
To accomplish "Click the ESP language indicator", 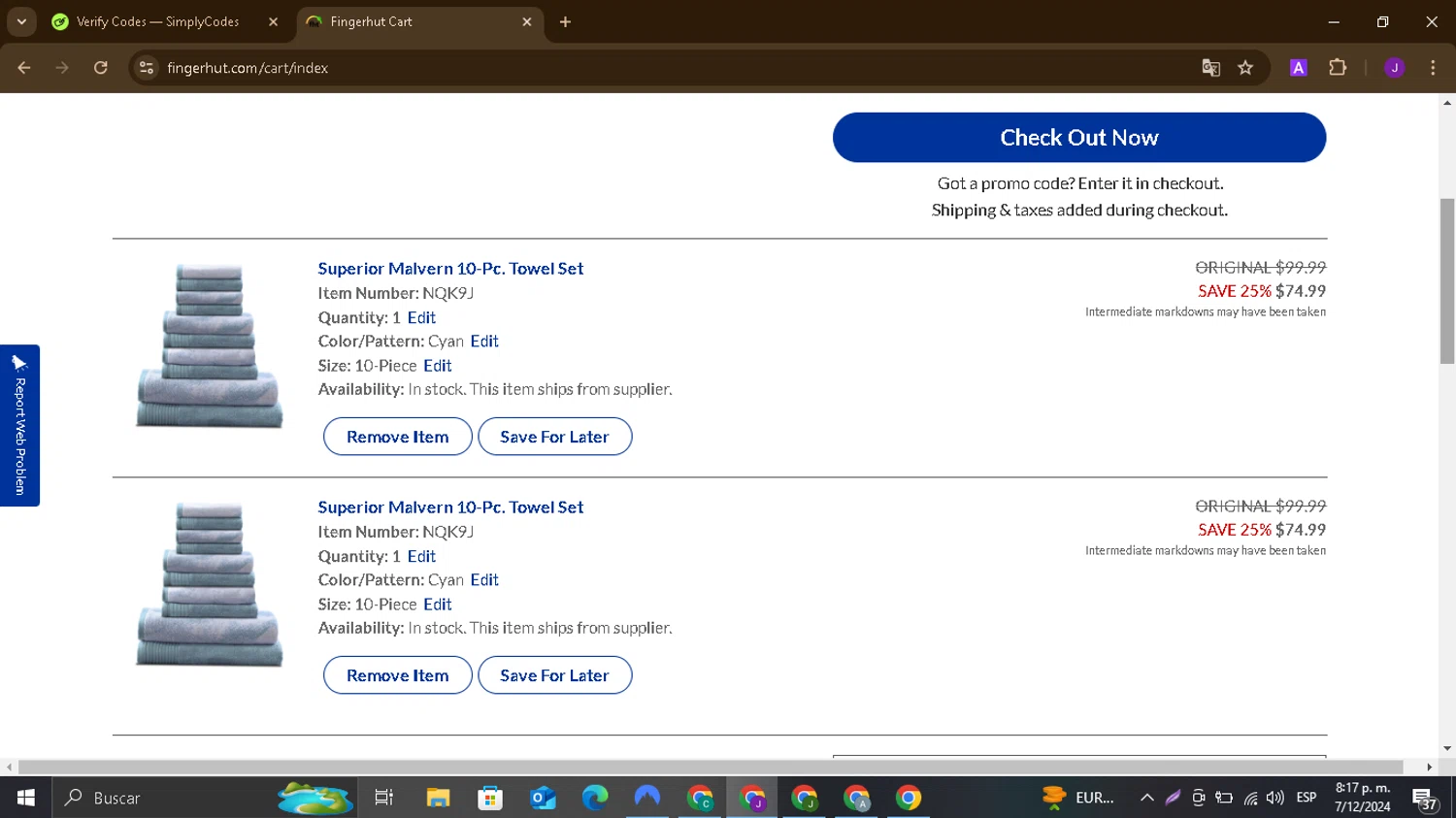I will [1307, 798].
